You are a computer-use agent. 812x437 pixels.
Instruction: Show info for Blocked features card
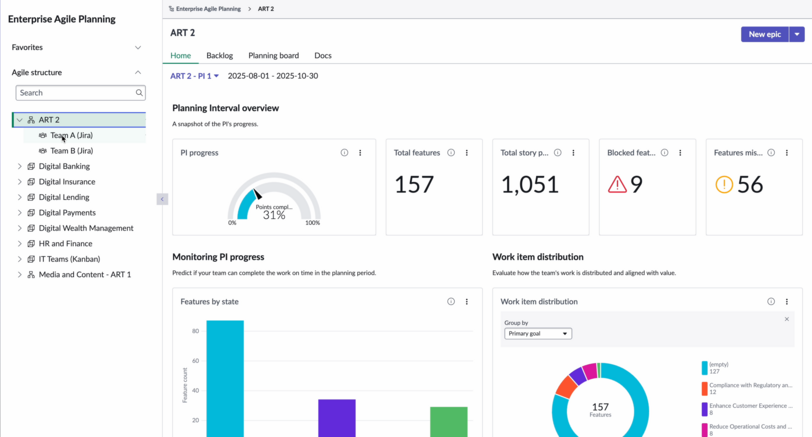[x=664, y=153]
